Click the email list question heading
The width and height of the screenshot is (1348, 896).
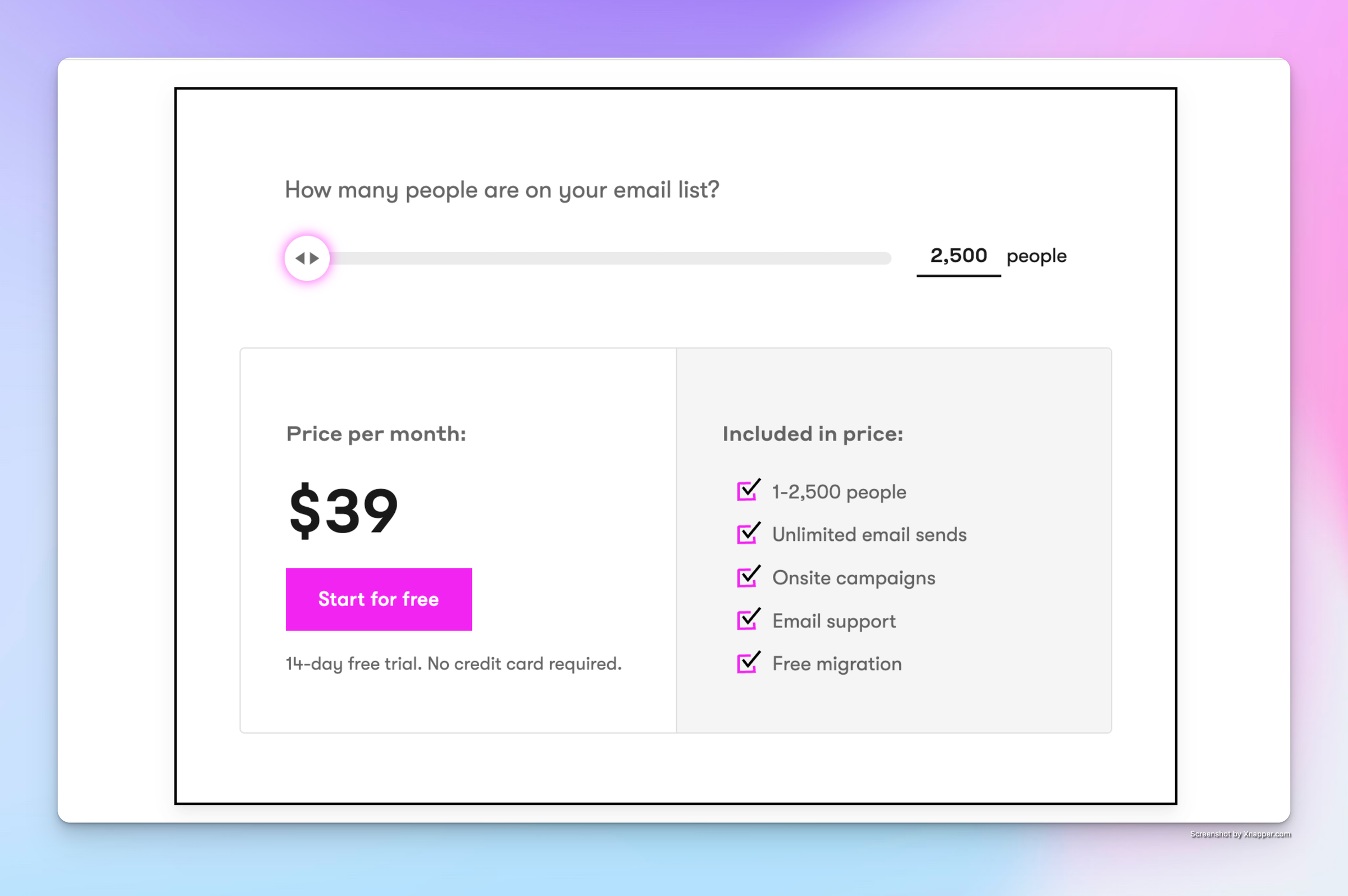click(502, 190)
